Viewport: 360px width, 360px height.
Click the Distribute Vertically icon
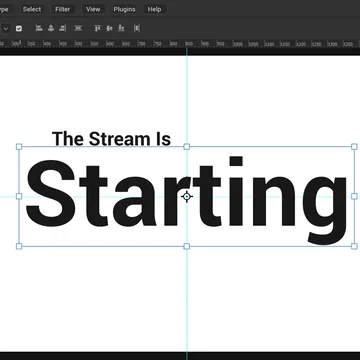pyautogui.click(x=78, y=28)
